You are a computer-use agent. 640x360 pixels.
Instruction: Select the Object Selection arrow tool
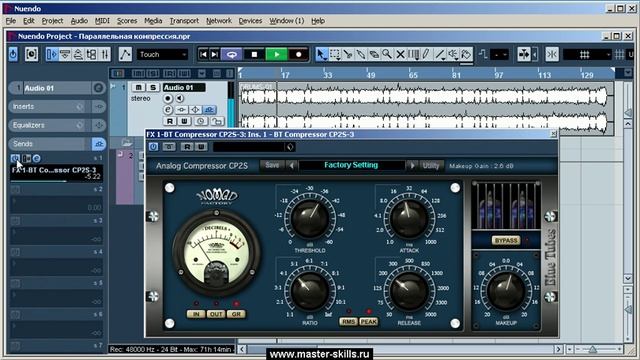click(x=322, y=54)
